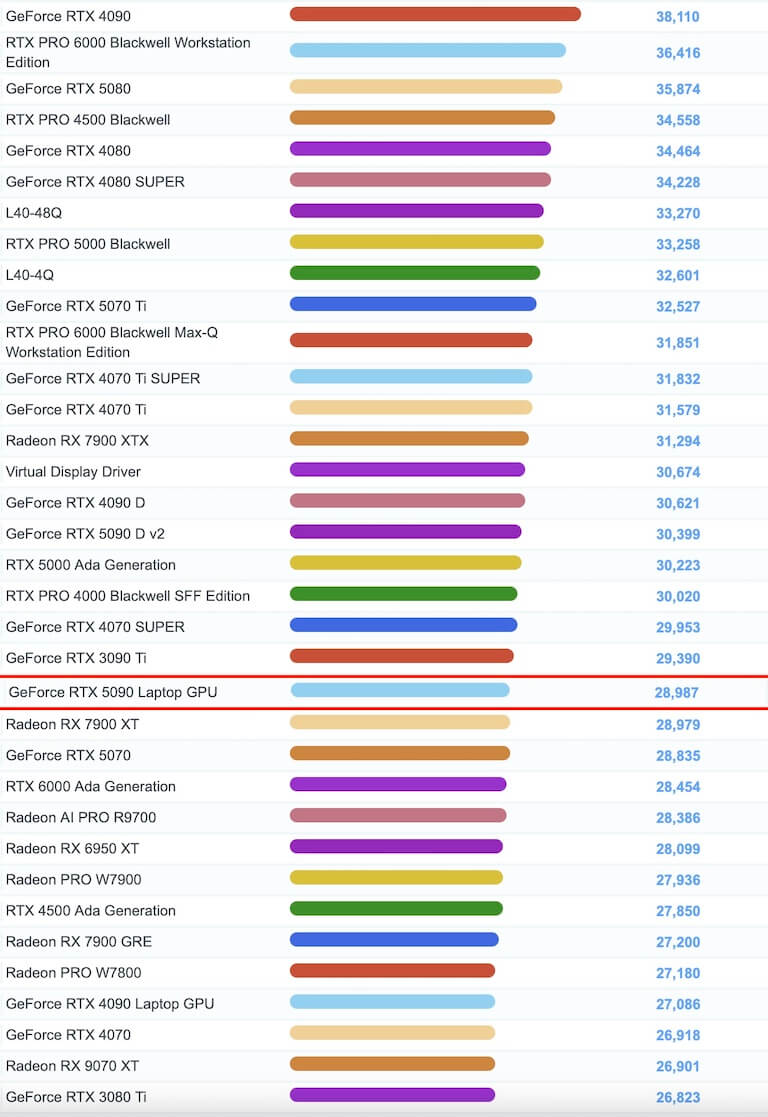This screenshot has width=768, height=1117.
Task: Click the score 30,399
Action: (x=678, y=534)
